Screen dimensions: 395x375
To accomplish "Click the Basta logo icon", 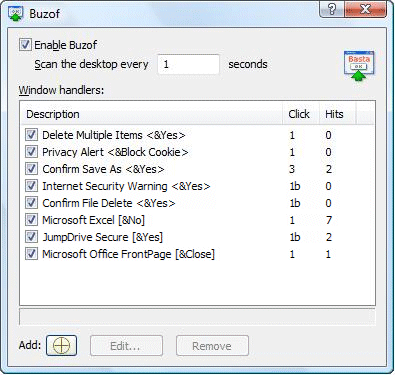I will coord(359,65).
